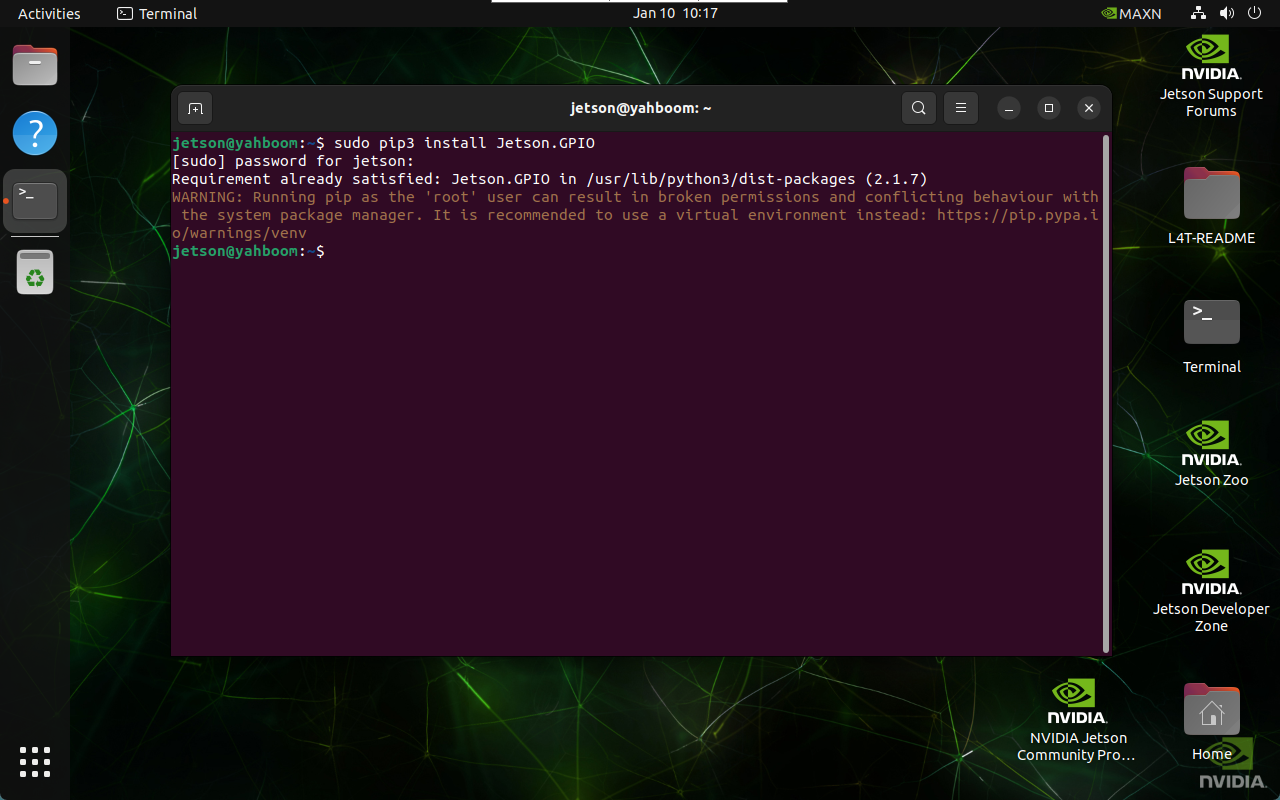The width and height of the screenshot is (1280, 800).
Task: Click the Terminal icon in the dock
Action: (x=35, y=201)
